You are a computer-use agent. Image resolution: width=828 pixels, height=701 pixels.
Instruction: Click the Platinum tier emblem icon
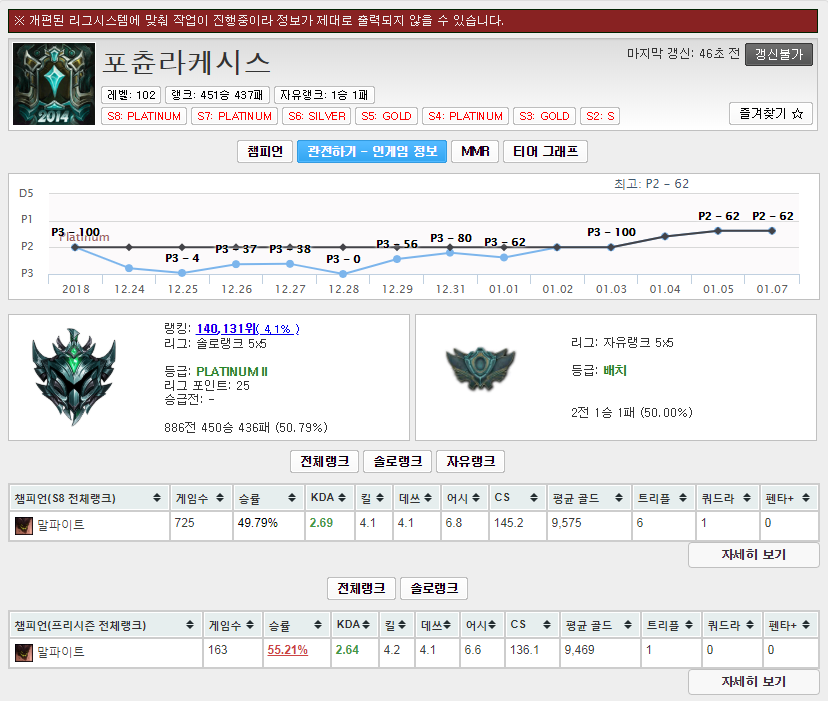click(74, 377)
